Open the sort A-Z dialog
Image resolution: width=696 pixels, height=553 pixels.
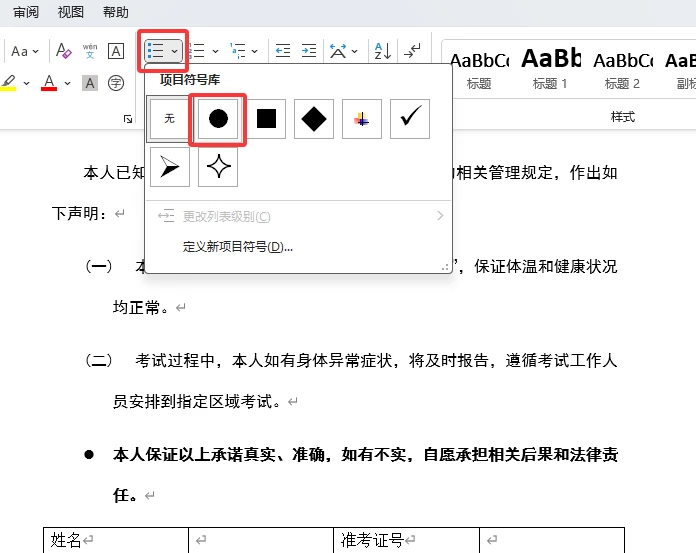[381, 51]
